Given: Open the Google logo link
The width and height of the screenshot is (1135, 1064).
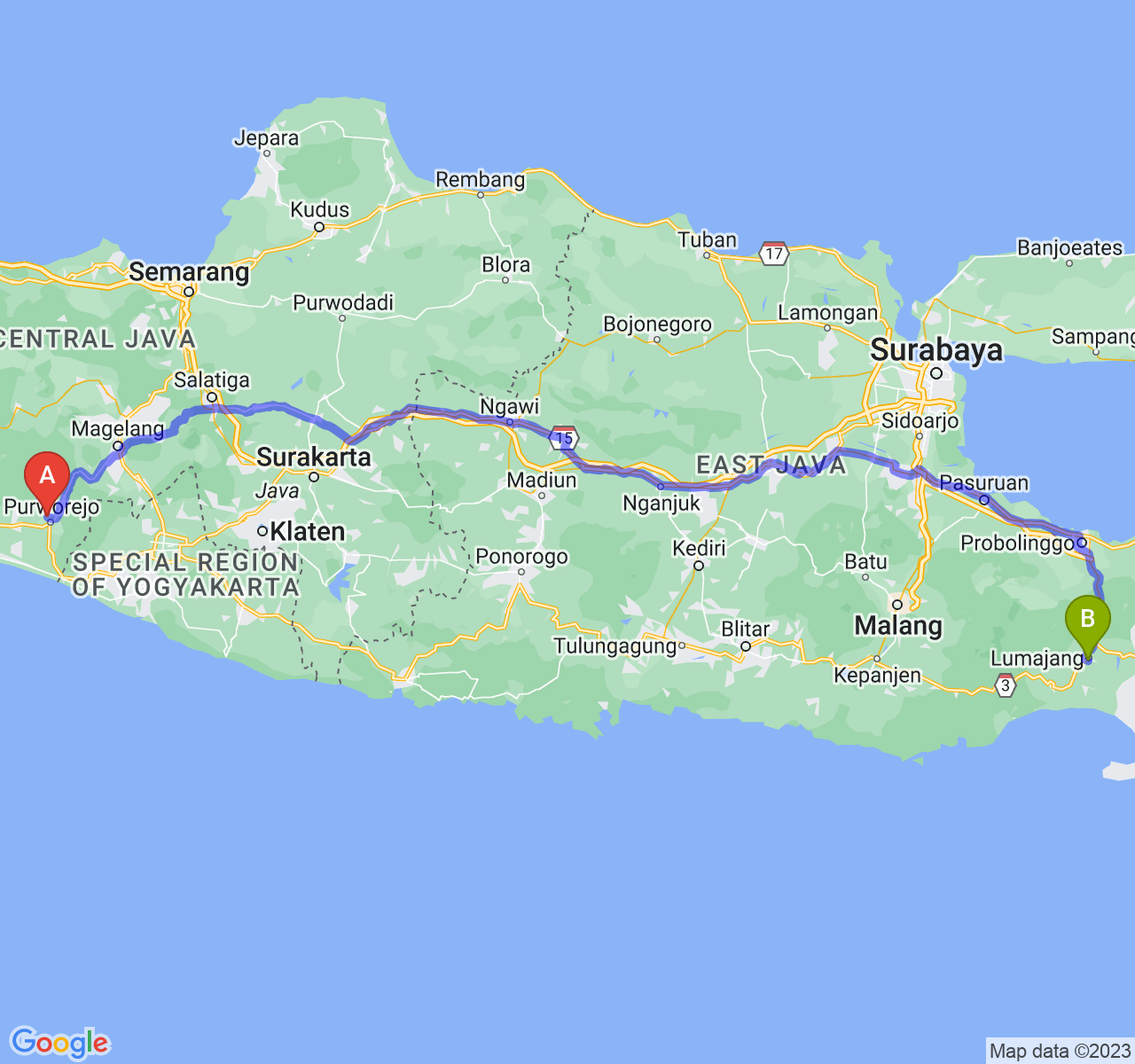Looking at the screenshot, I should click(59, 1043).
